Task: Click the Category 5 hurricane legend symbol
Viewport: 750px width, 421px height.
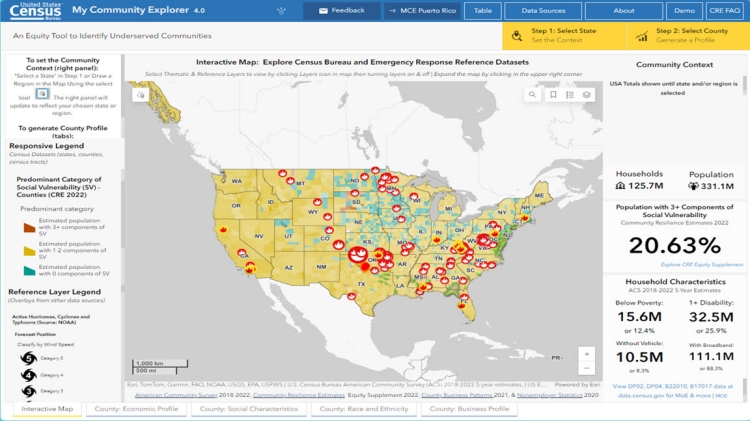Action: tap(28, 358)
